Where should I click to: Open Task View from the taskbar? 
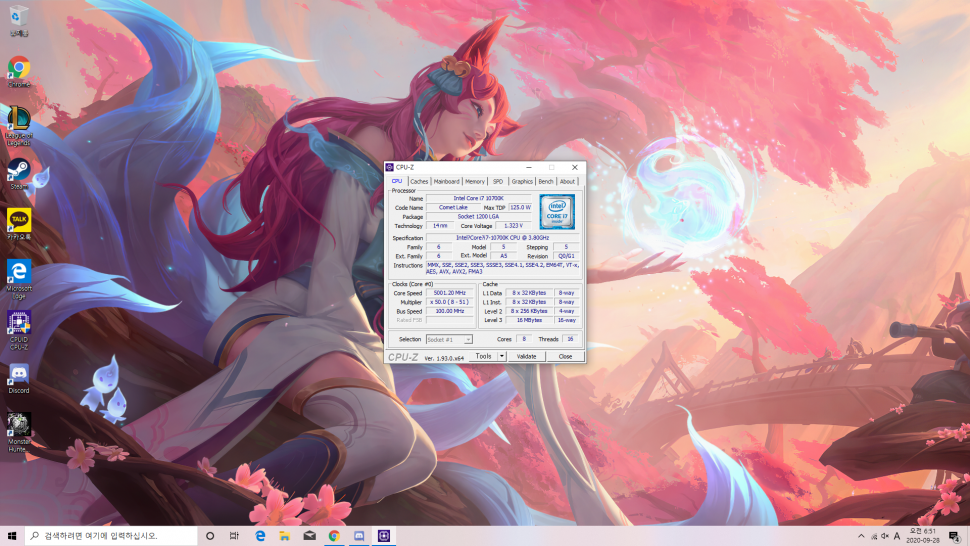[234, 535]
